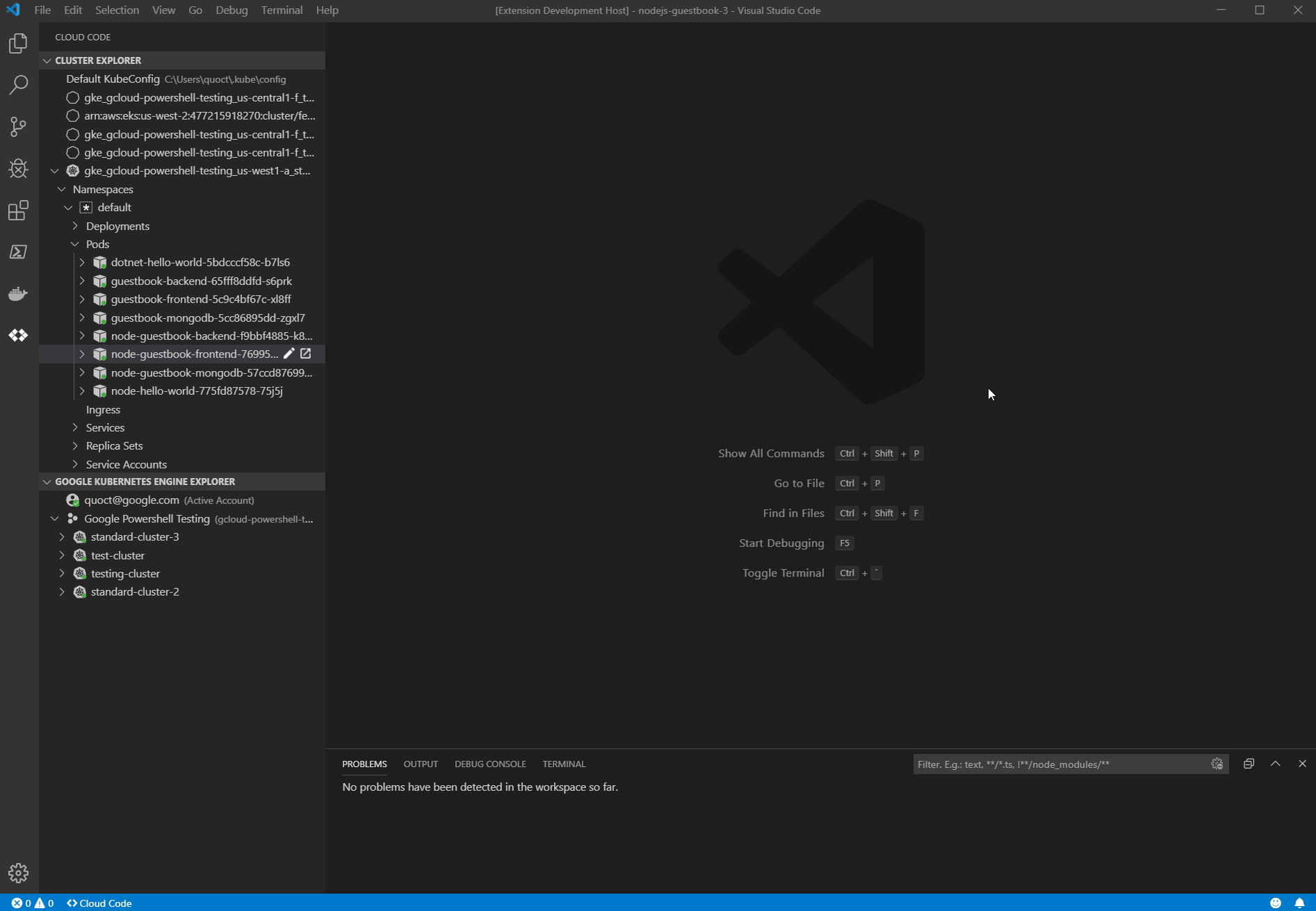Switch to the Output tab
The image size is (1316, 911).
pyautogui.click(x=421, y=764)
